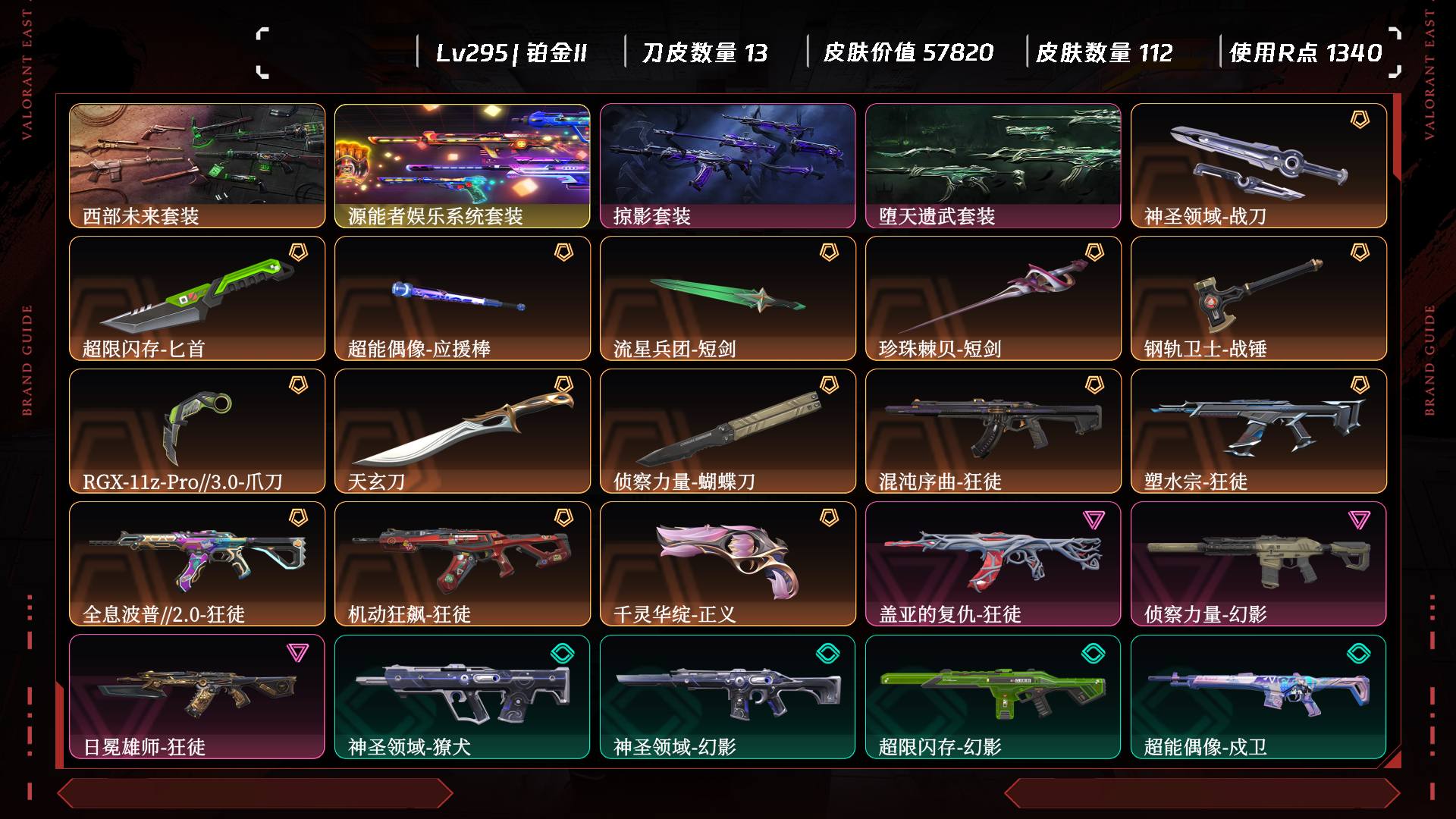Click the pink triangle badge on 盖亚的复仇-狂徒

[1094, 519]
